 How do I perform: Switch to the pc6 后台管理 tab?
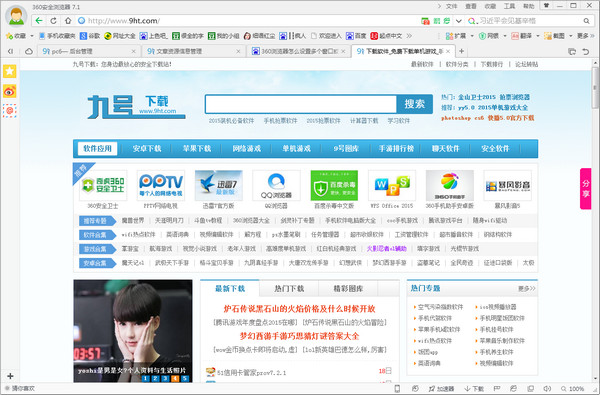coord(89,51)
